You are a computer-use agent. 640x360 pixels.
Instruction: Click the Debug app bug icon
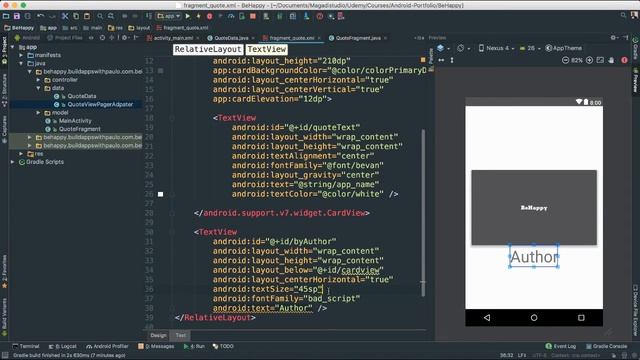[x=209, y=16]
